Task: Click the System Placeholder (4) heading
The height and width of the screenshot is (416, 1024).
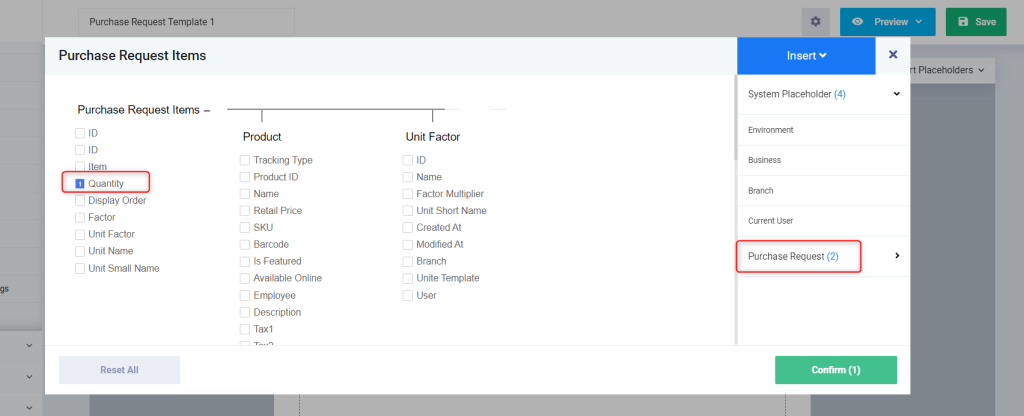Action: pos(797,94)
